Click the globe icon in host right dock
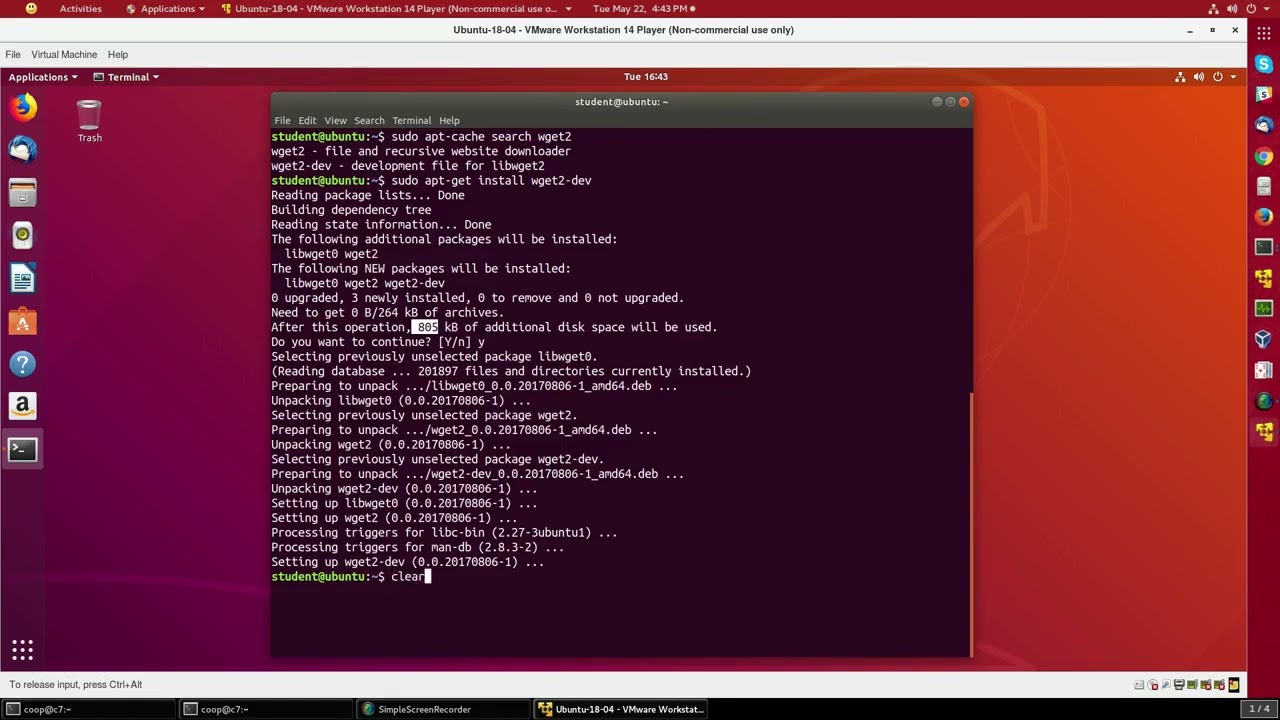The height and width of the screenshot is (720, 1280). tap(1264, 401)
